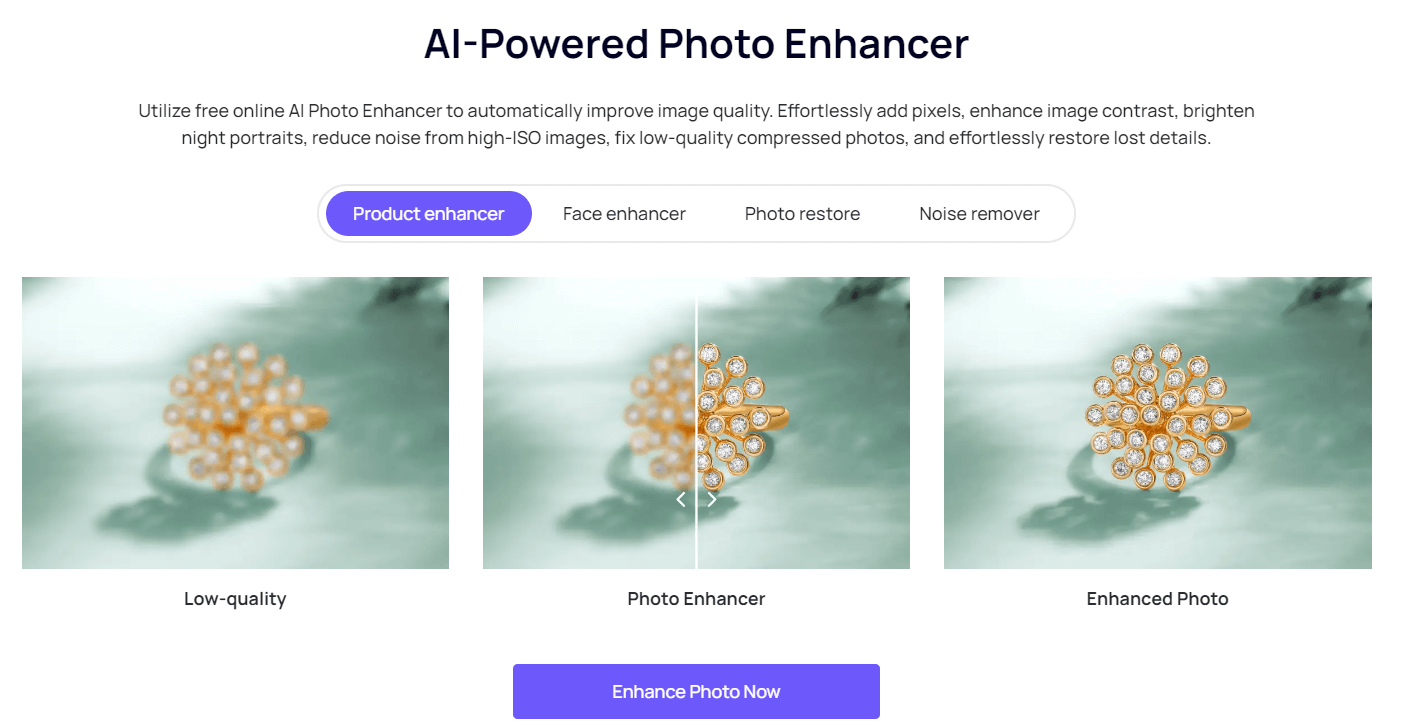Click the Enhance Photo Now button
Image resolution: width=1404 pixels, height=728 pixels.
click(x=696, y=691)
